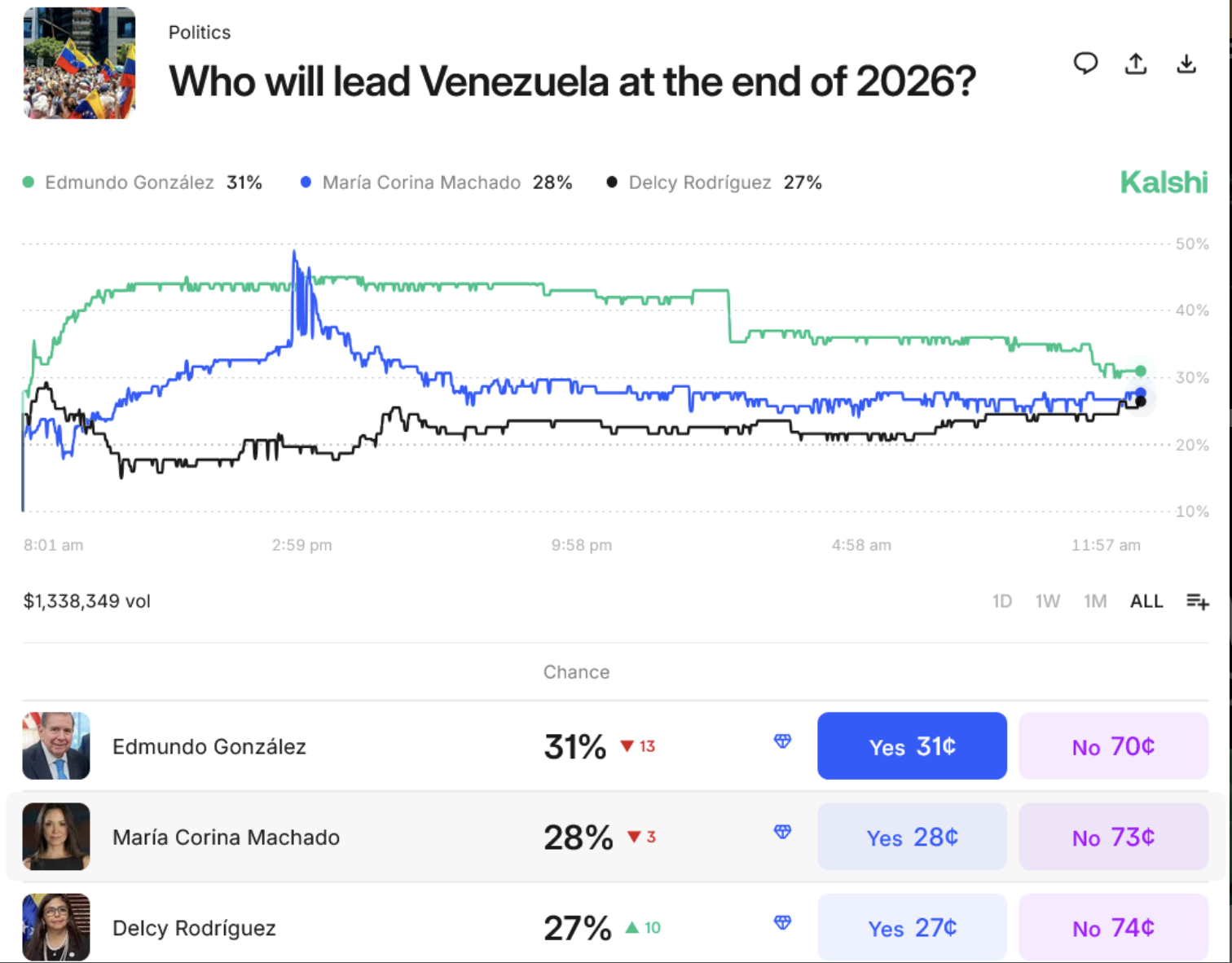Click the diamond icon beside Edmundo González
Viewport: 1232px width, 963px height.
(x=783, y=742)
